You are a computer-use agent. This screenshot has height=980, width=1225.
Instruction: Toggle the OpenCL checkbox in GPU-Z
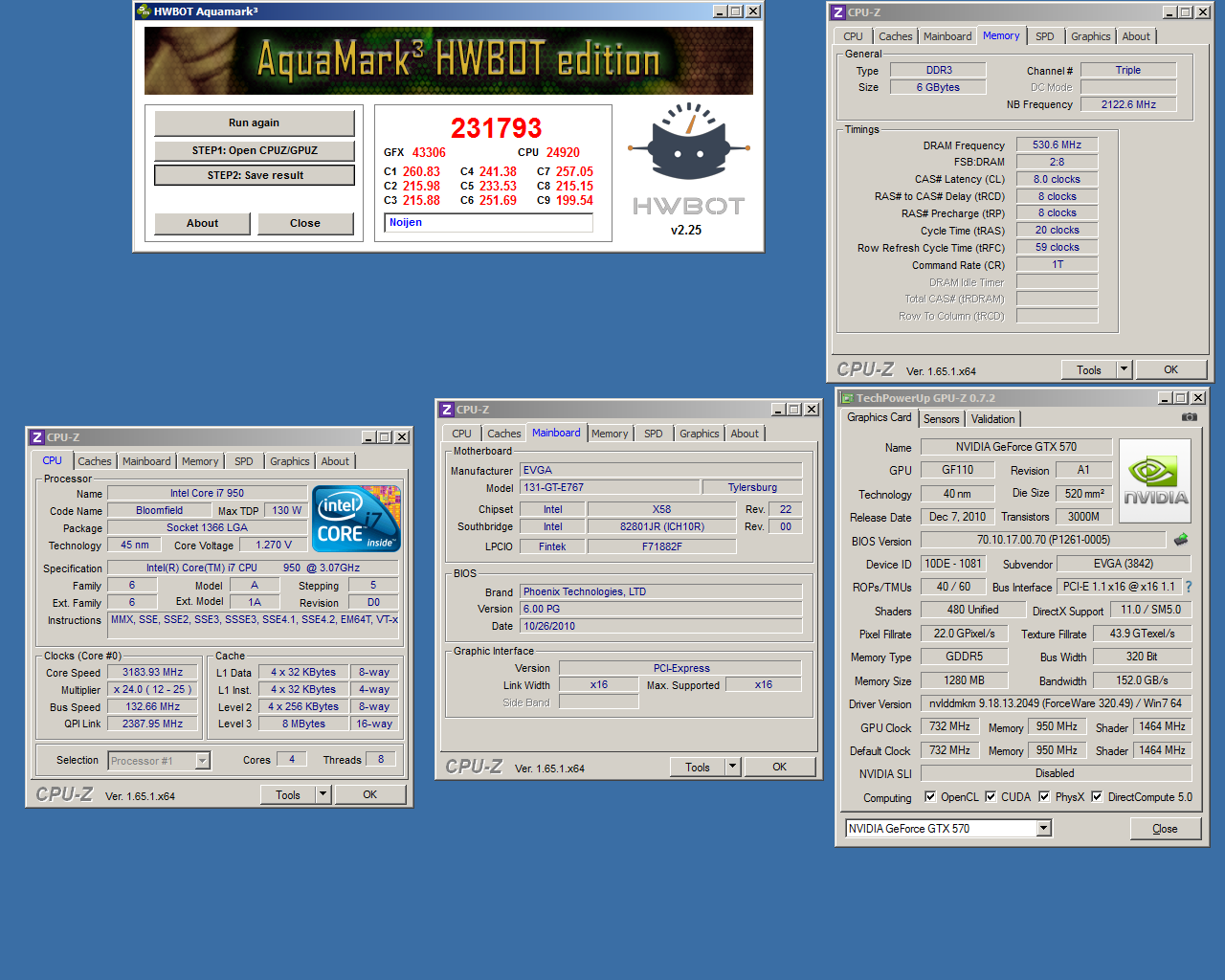930,796
